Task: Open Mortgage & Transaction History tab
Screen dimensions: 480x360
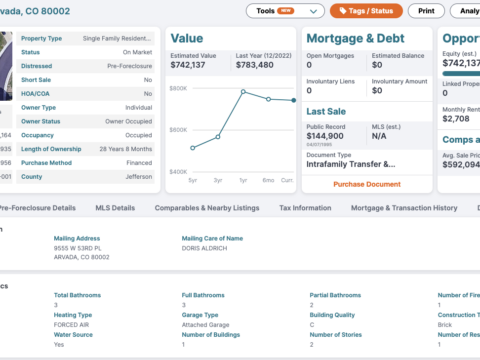Action: pos(404,208)
